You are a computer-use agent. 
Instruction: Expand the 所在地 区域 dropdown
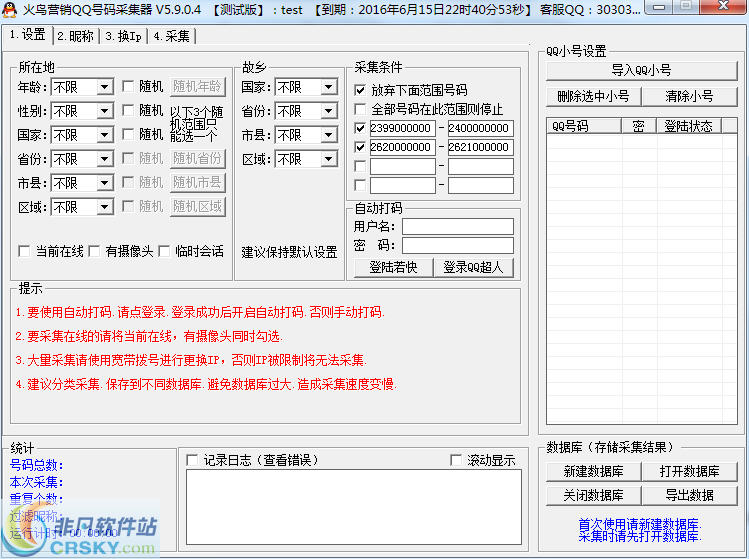82,206
